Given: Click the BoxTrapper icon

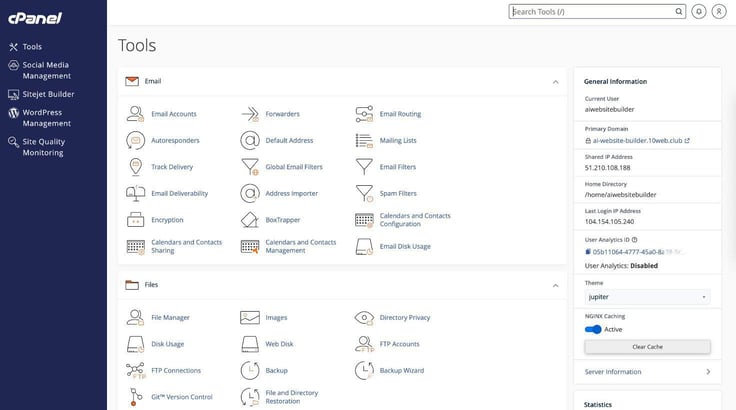Looking at the screenshot, I should (250, 220).
